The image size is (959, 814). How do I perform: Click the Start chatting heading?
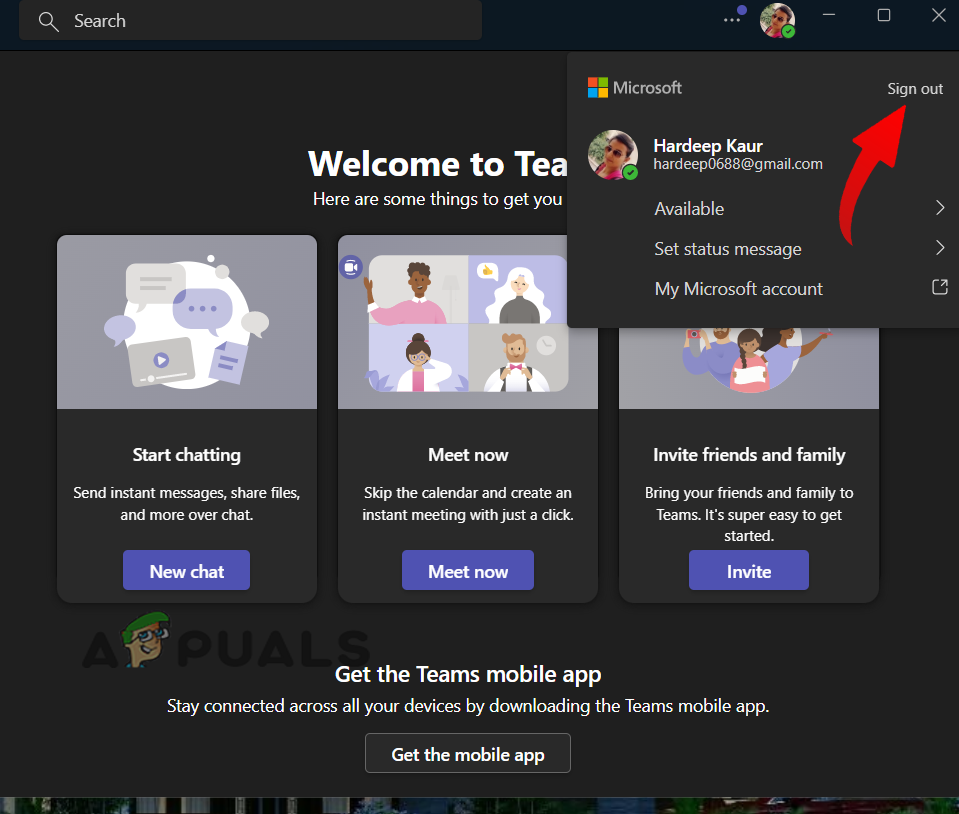(x=187, y=455)
